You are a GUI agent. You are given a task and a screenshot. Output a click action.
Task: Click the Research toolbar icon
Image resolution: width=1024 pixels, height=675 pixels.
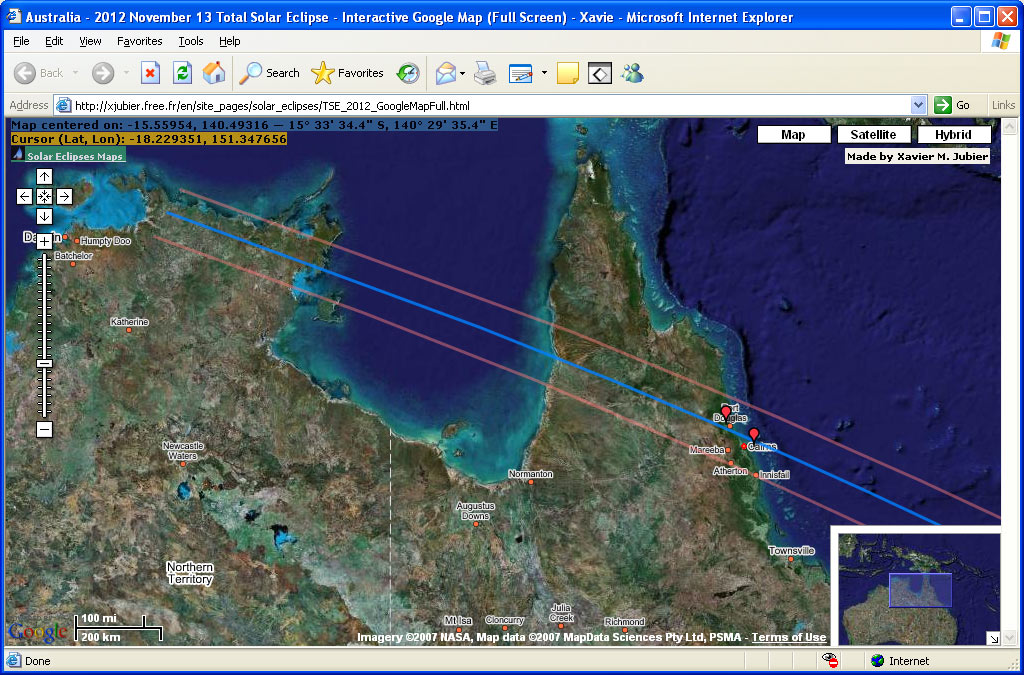coord(600,73)
